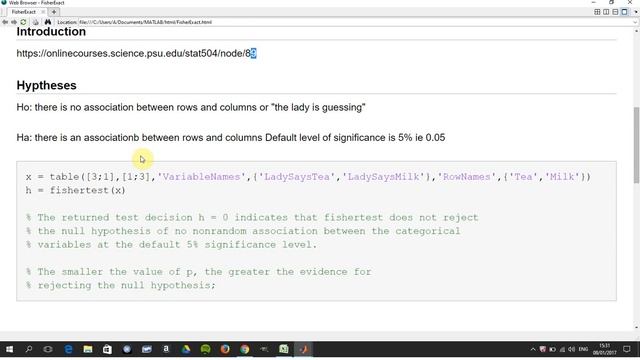Click the 'RowNames' string in code
640x360 pixels.
[x=467, y=177]
